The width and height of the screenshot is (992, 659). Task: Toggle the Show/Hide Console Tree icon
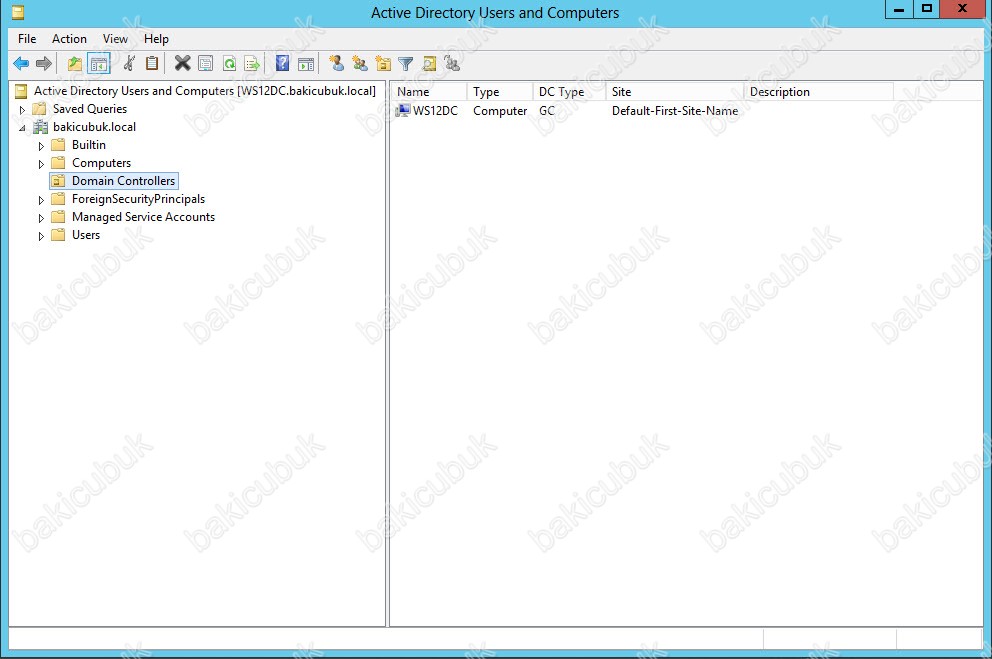tap(99, 63)
